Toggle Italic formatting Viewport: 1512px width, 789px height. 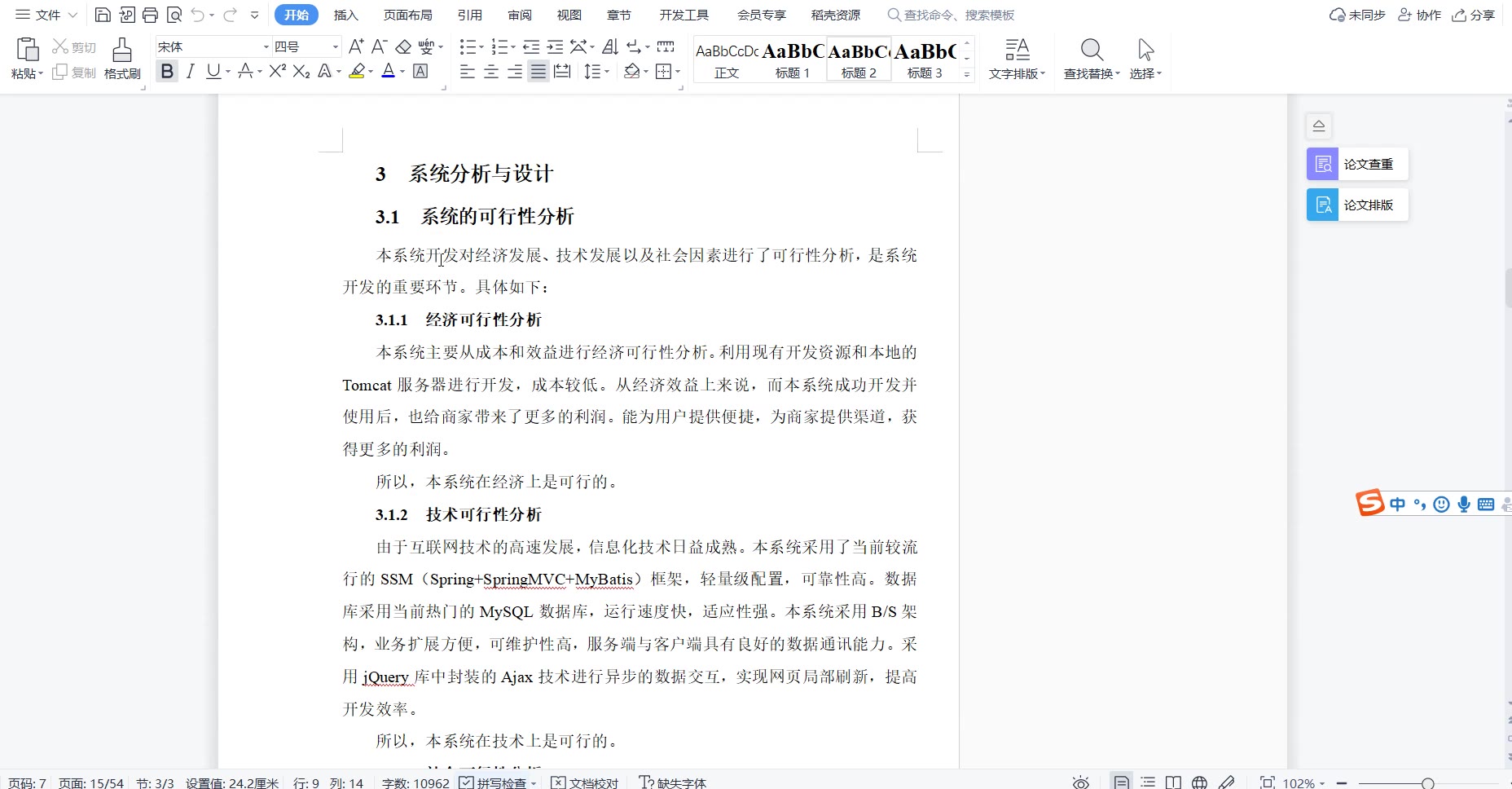(x=190, y=72)
